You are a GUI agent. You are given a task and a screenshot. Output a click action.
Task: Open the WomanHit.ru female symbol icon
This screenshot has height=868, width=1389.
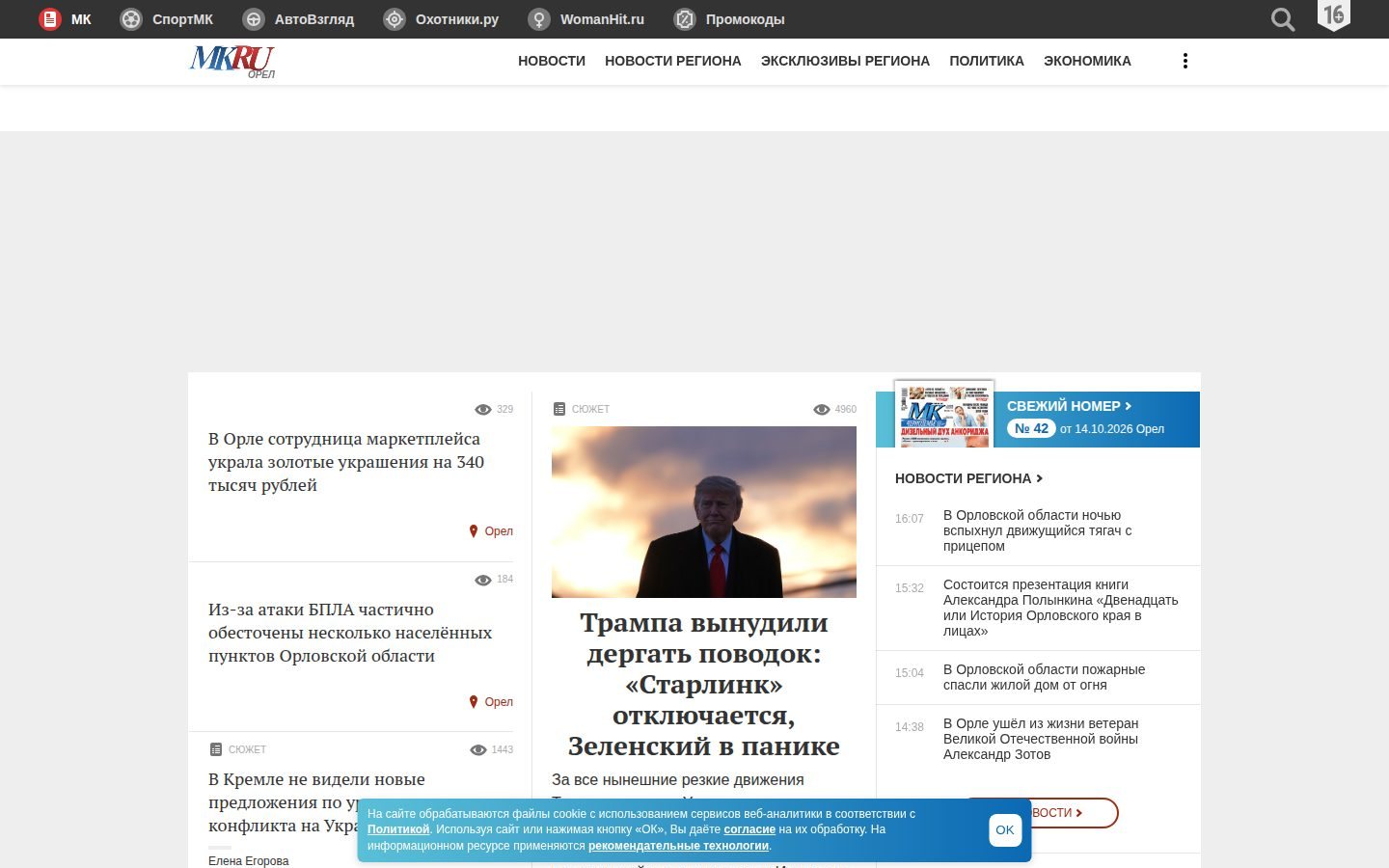(539, 19)
